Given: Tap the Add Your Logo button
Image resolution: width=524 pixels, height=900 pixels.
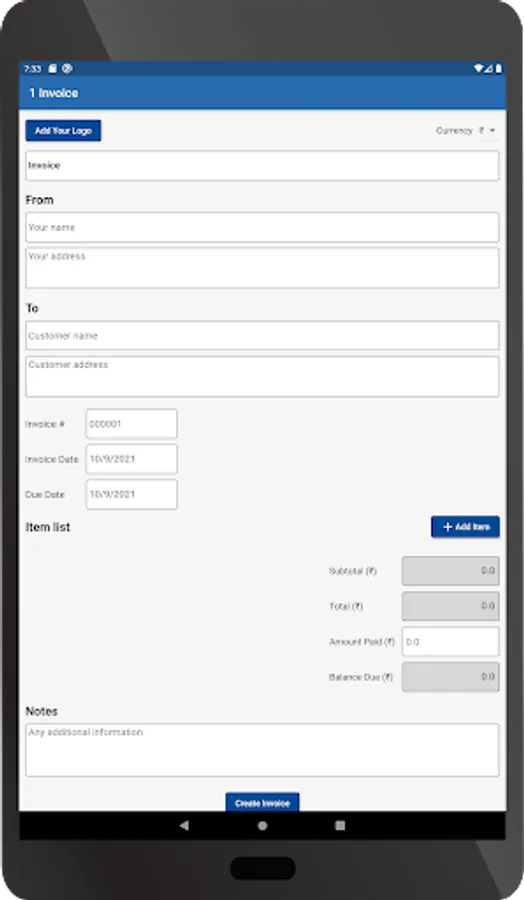Looking at the screenshot, I should [x=63, y=130].
